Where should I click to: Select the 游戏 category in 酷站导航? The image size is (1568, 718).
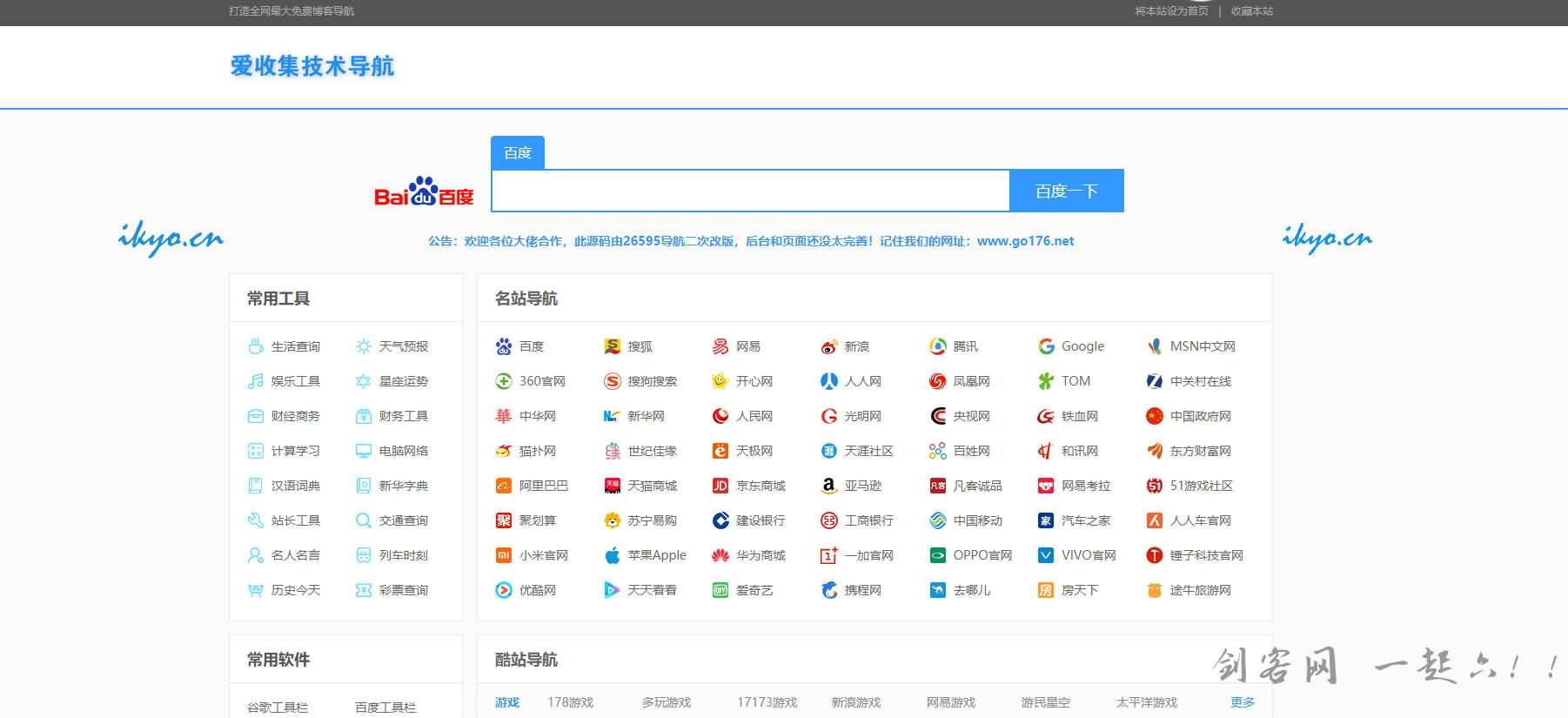point(507,702)
